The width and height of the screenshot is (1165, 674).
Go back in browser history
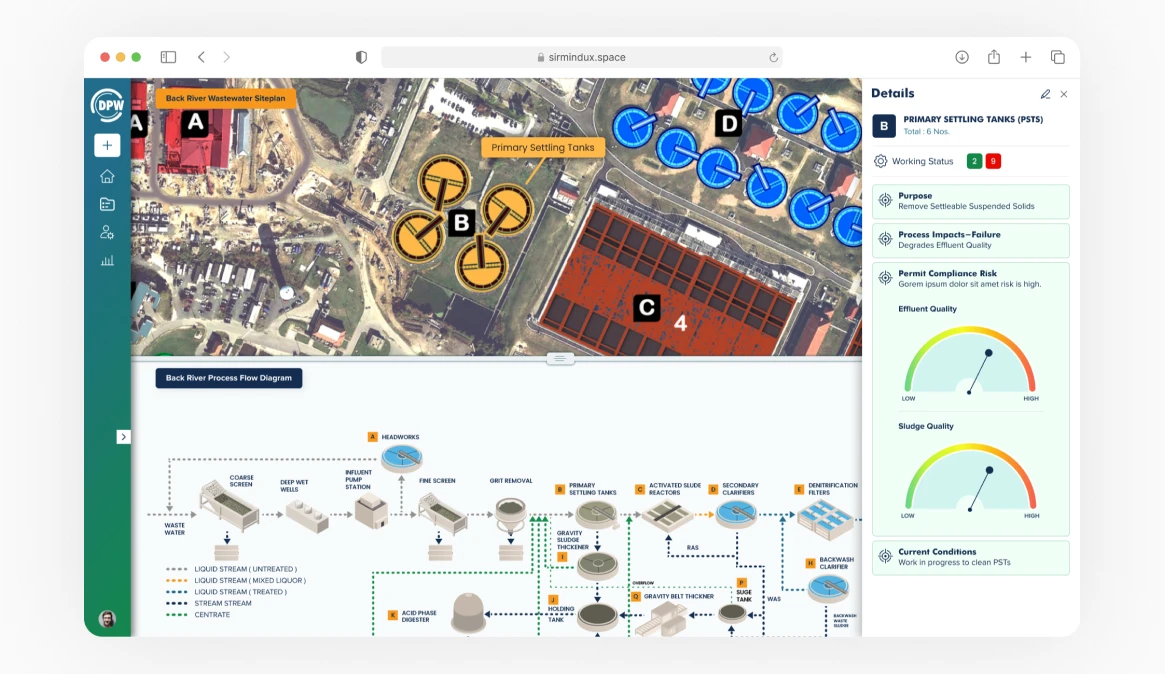coord(201,57)
